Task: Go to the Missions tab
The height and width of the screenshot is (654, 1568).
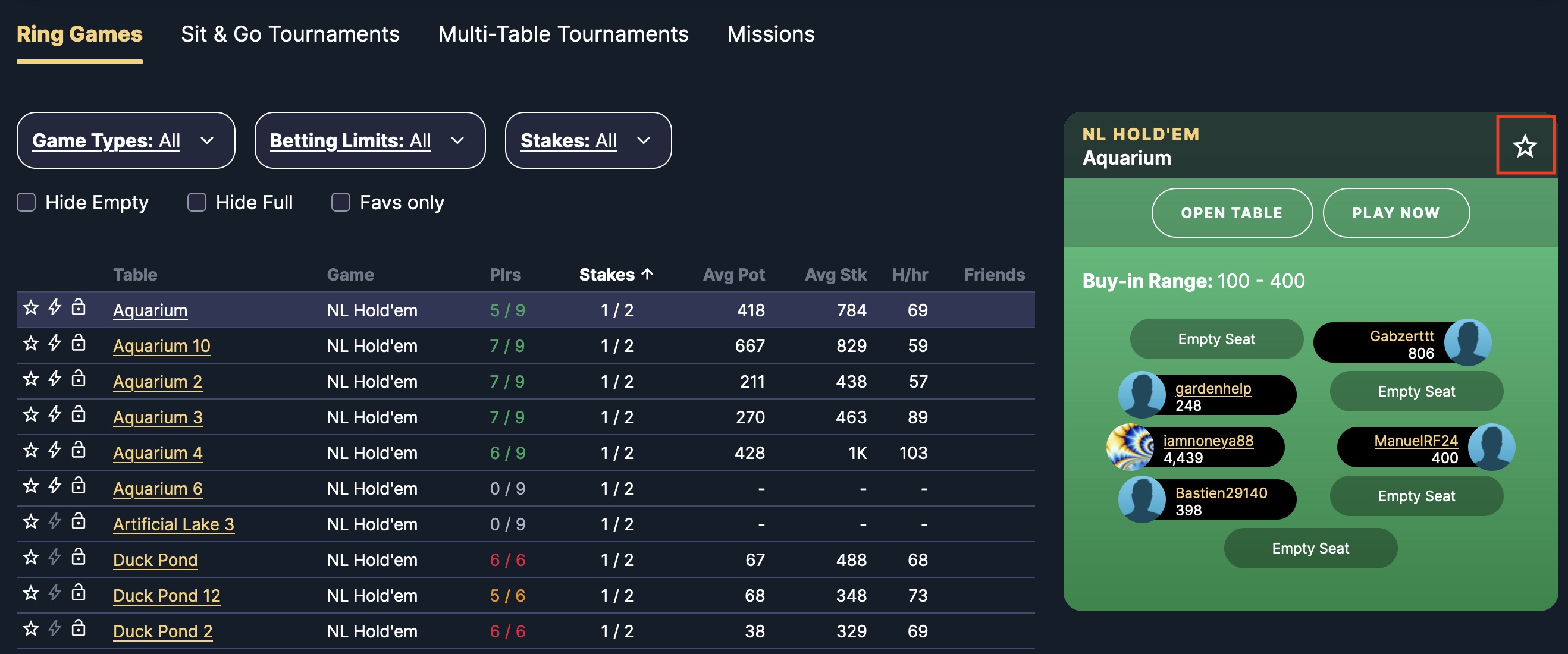Action: [770, 34]
